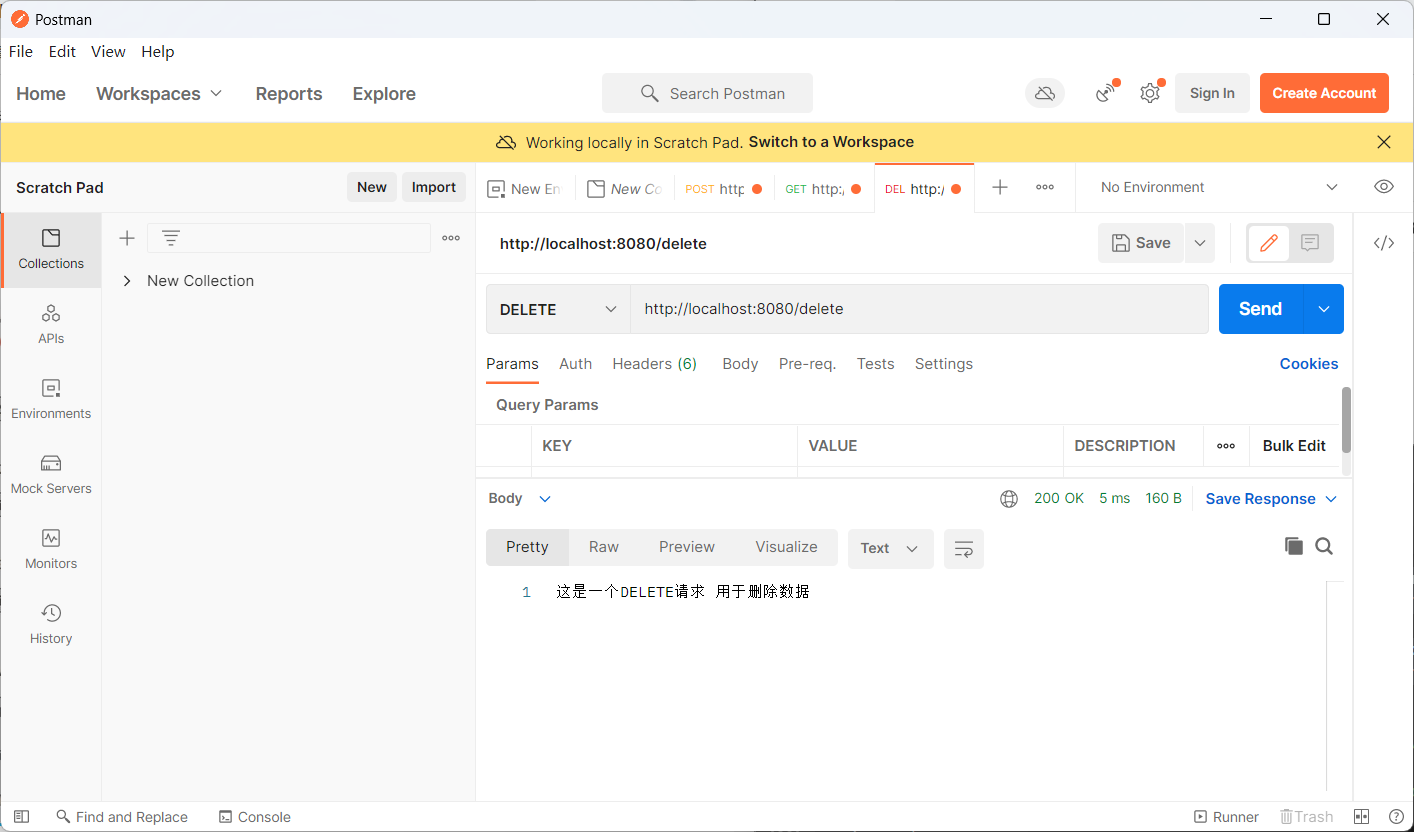Open the Runner from status bar

click(1227, 817)
